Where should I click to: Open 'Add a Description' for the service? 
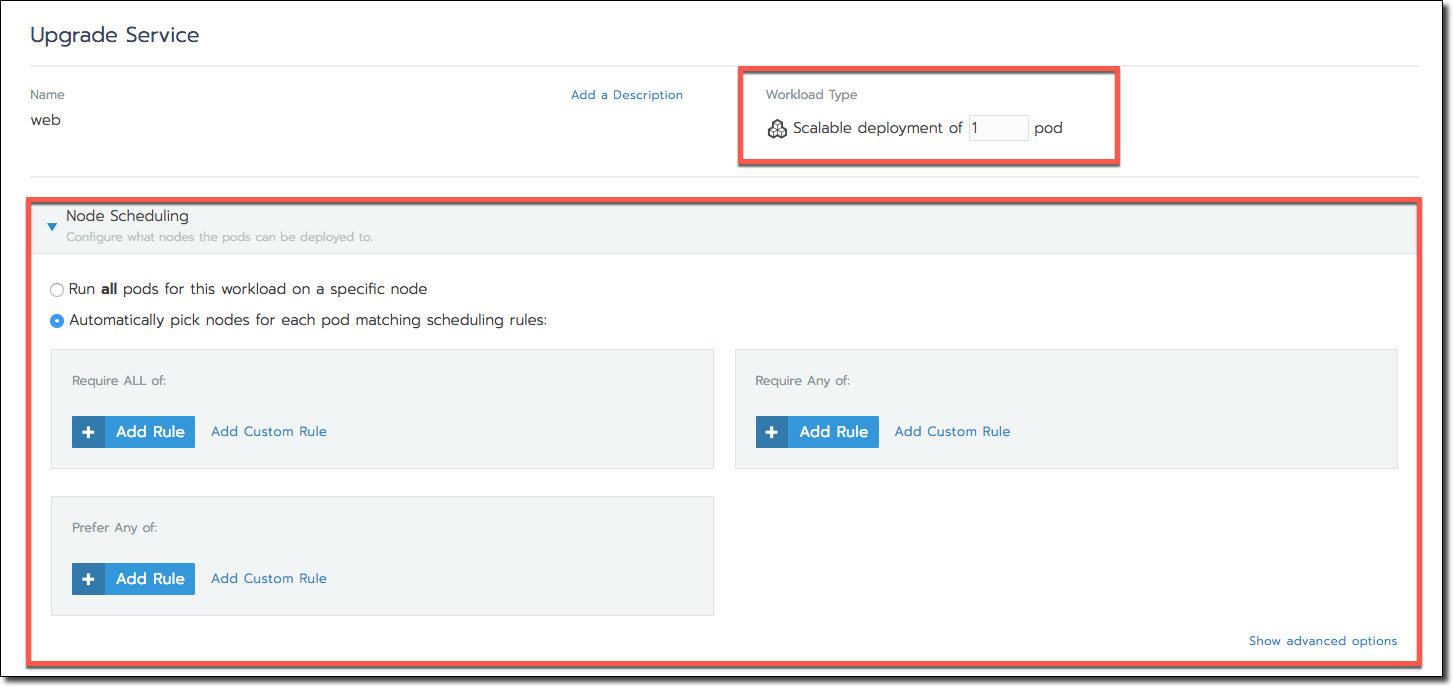[x=626, y=94]
